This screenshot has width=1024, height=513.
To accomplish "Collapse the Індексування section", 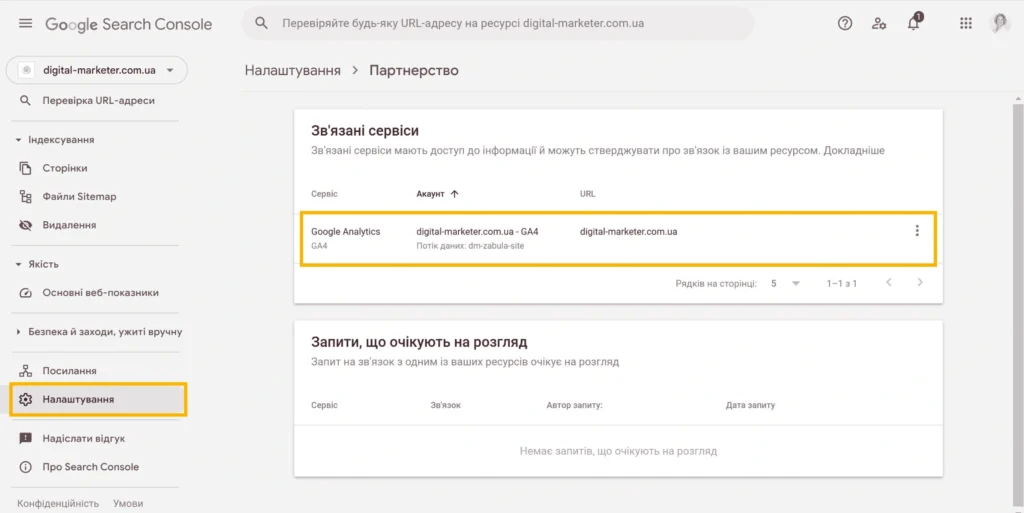I will (x=56, y=140).
